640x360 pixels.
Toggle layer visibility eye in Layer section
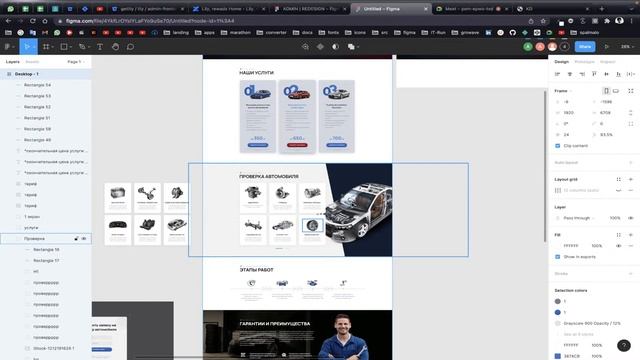[631, 218]
